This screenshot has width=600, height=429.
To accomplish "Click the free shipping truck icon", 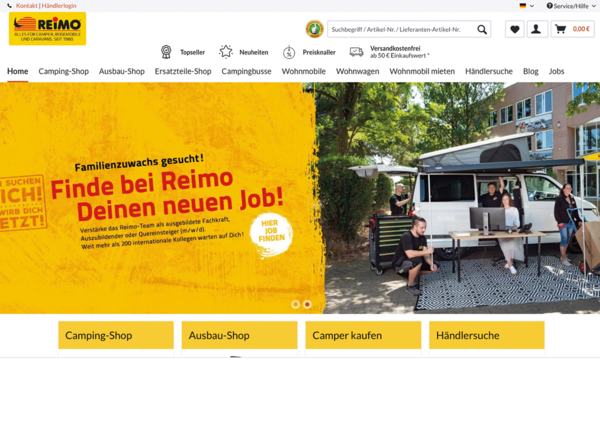I will (356, 52).
